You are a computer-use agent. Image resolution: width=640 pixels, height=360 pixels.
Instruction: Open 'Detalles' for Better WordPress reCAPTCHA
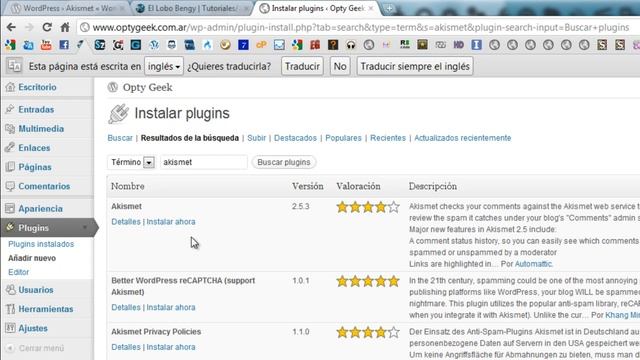(x=126, y=307)
